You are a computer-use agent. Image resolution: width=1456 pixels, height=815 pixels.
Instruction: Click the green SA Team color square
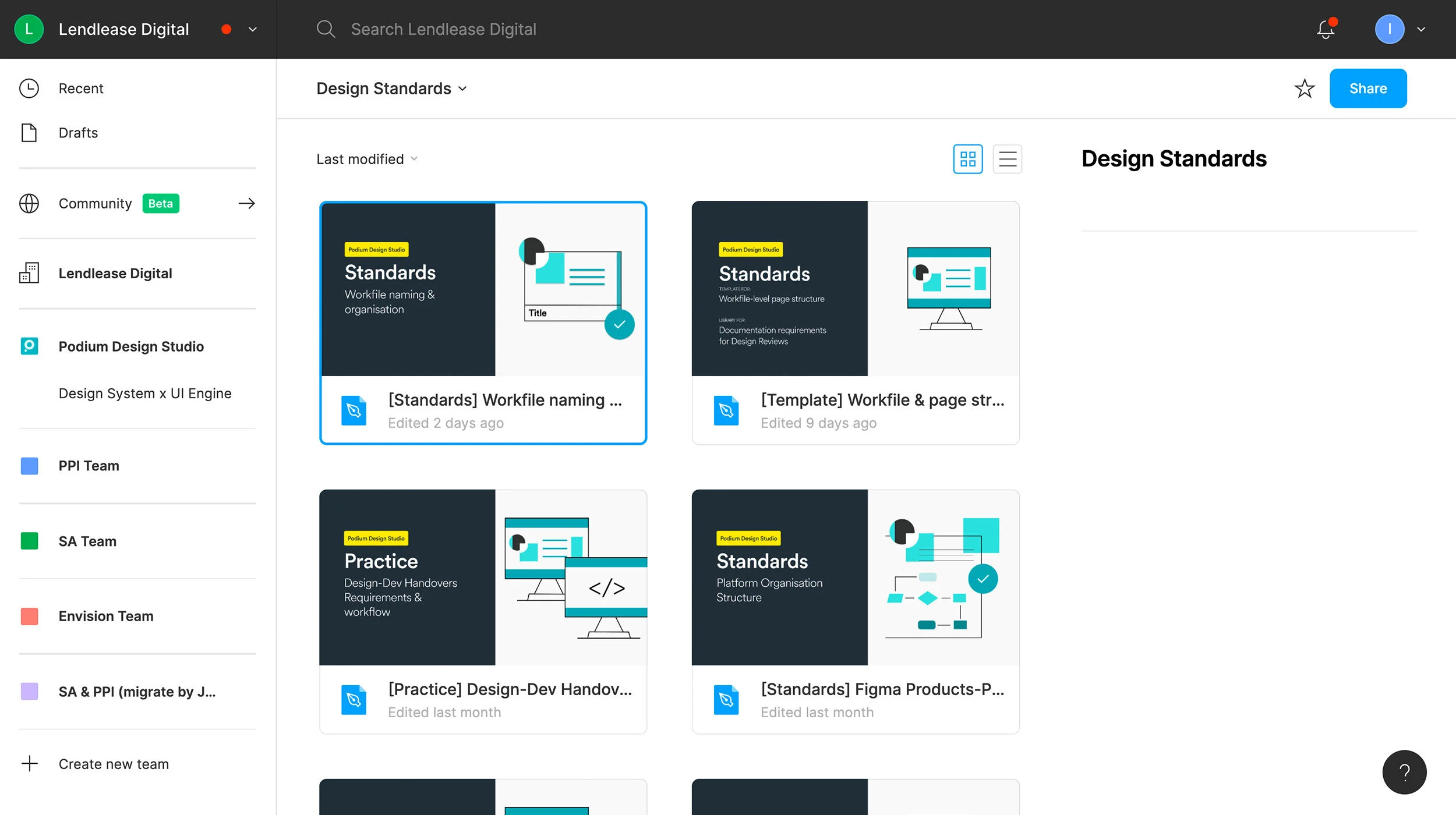(29, 541)
